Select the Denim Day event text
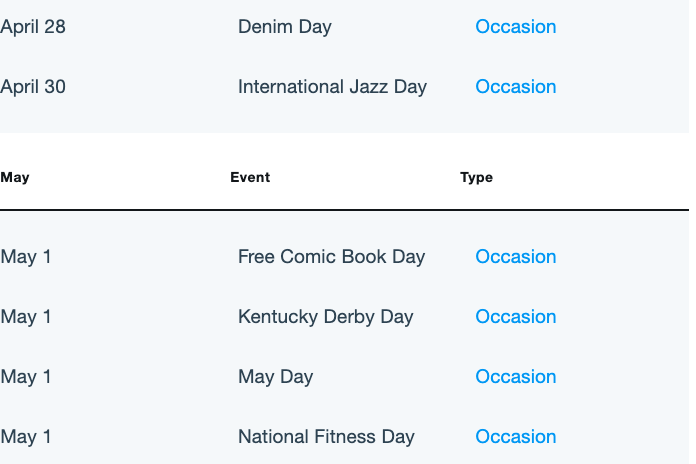Screen dimensions: 696x464 click(x=285, y=27)
